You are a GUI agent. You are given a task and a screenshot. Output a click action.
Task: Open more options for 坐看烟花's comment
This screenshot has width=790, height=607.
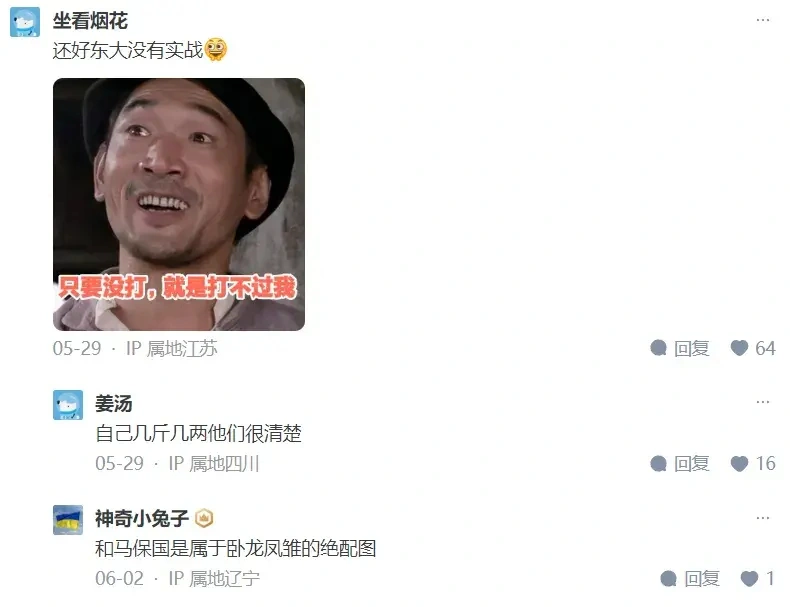pos(763,20)
